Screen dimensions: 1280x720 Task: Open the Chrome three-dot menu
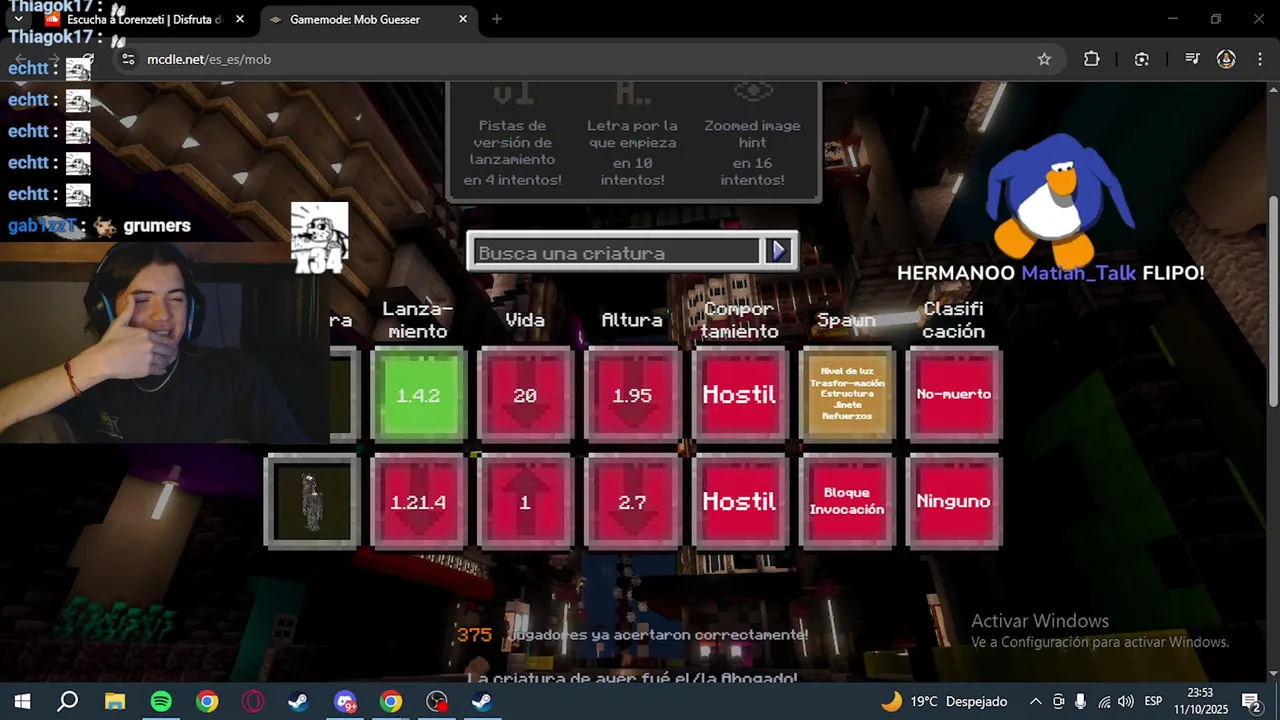tap(1261, 59)
